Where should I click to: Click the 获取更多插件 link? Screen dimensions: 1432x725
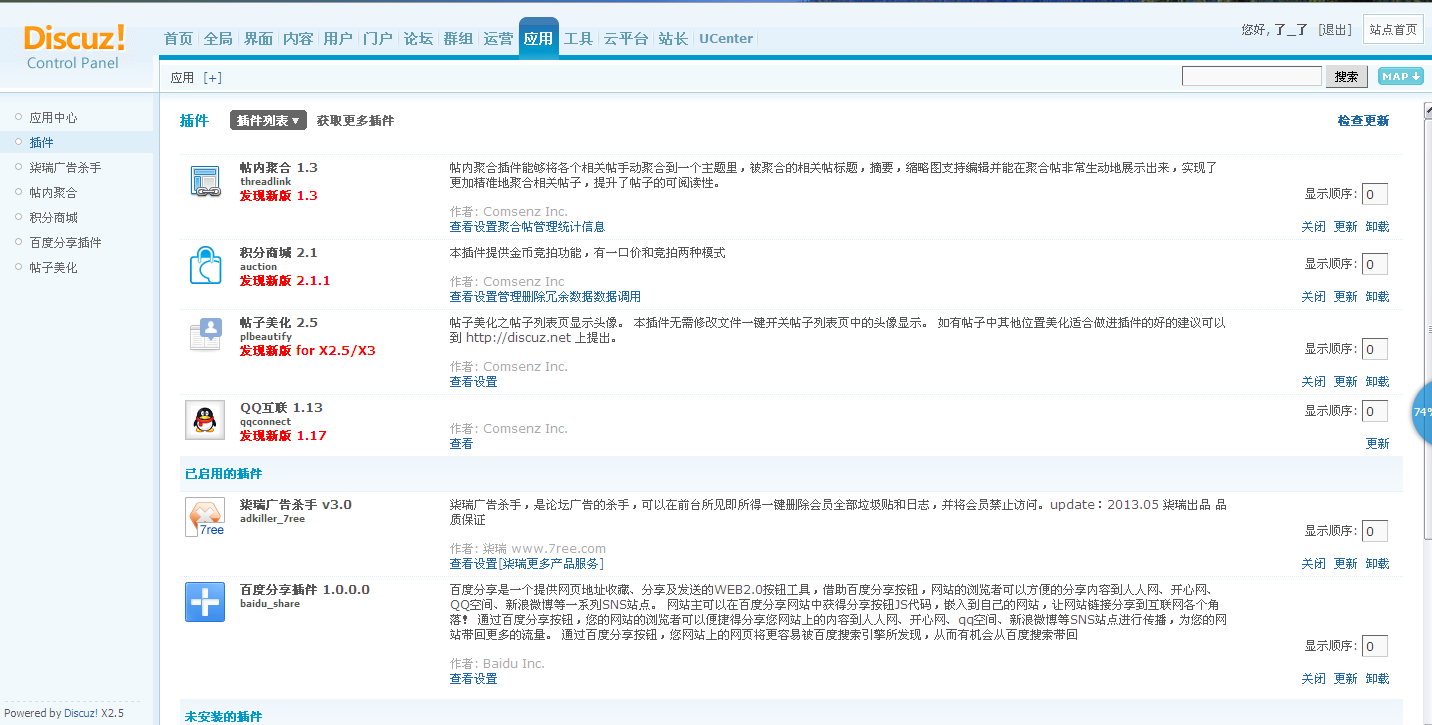(355, 121)
